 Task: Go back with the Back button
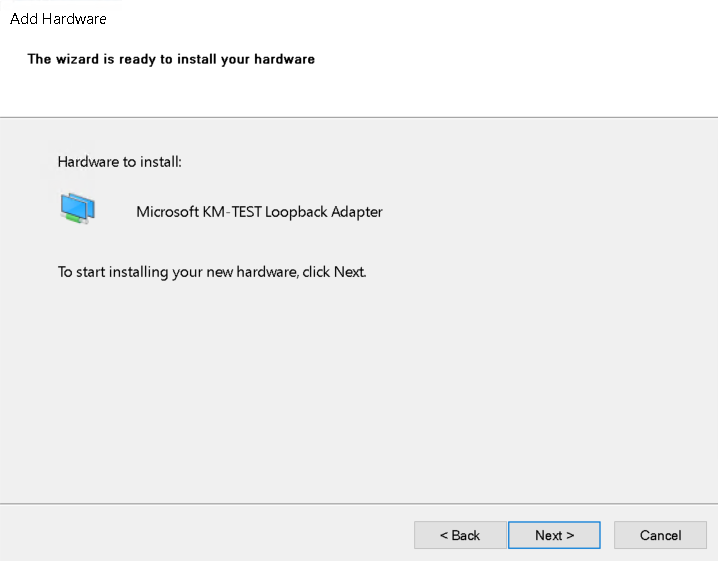[460, 535]
